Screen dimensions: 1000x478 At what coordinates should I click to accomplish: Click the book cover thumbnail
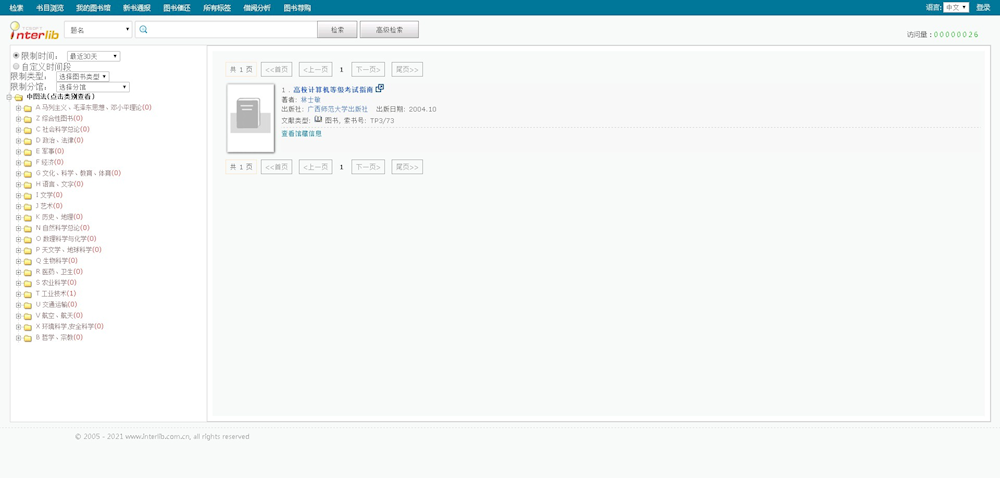250,118
